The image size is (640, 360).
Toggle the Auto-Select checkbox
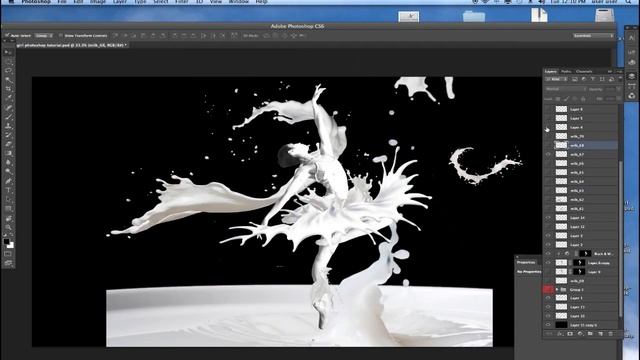point(7,36)
